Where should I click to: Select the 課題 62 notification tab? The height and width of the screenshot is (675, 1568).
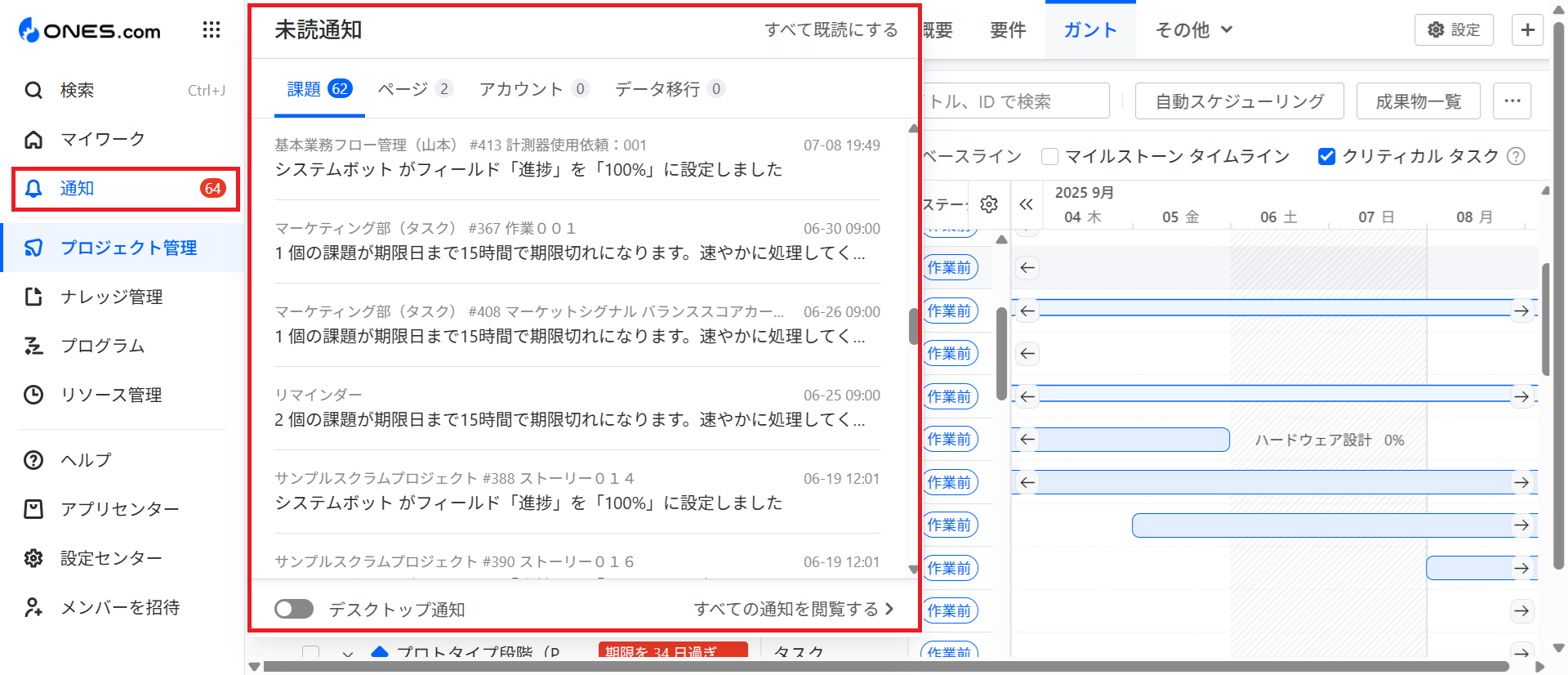click(319, 89)
